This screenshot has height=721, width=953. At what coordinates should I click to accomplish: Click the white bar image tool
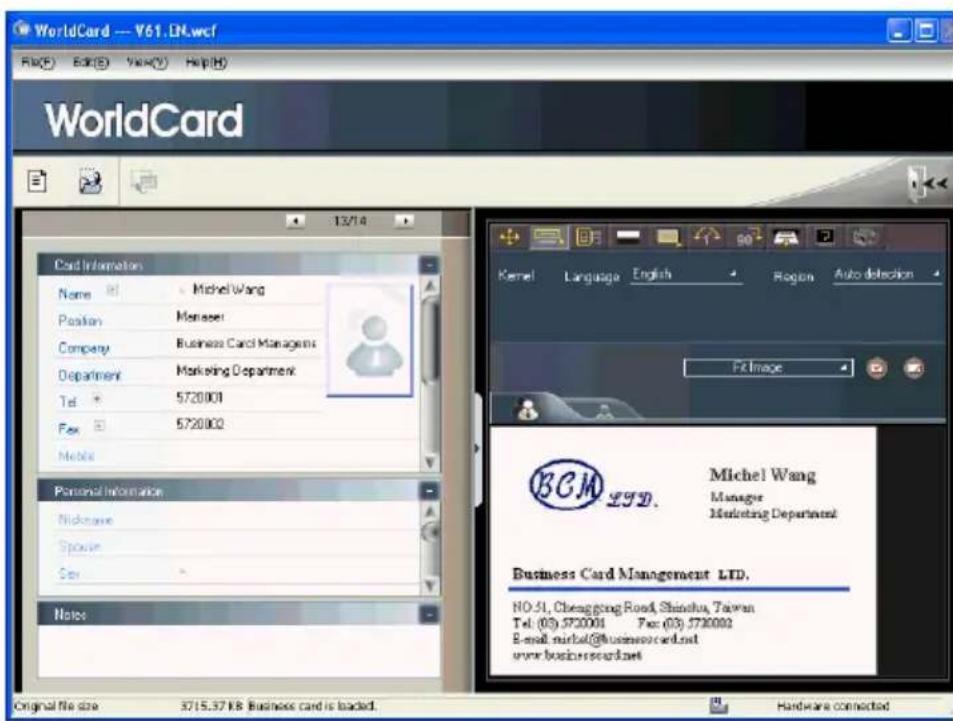(x=628, y=238)
